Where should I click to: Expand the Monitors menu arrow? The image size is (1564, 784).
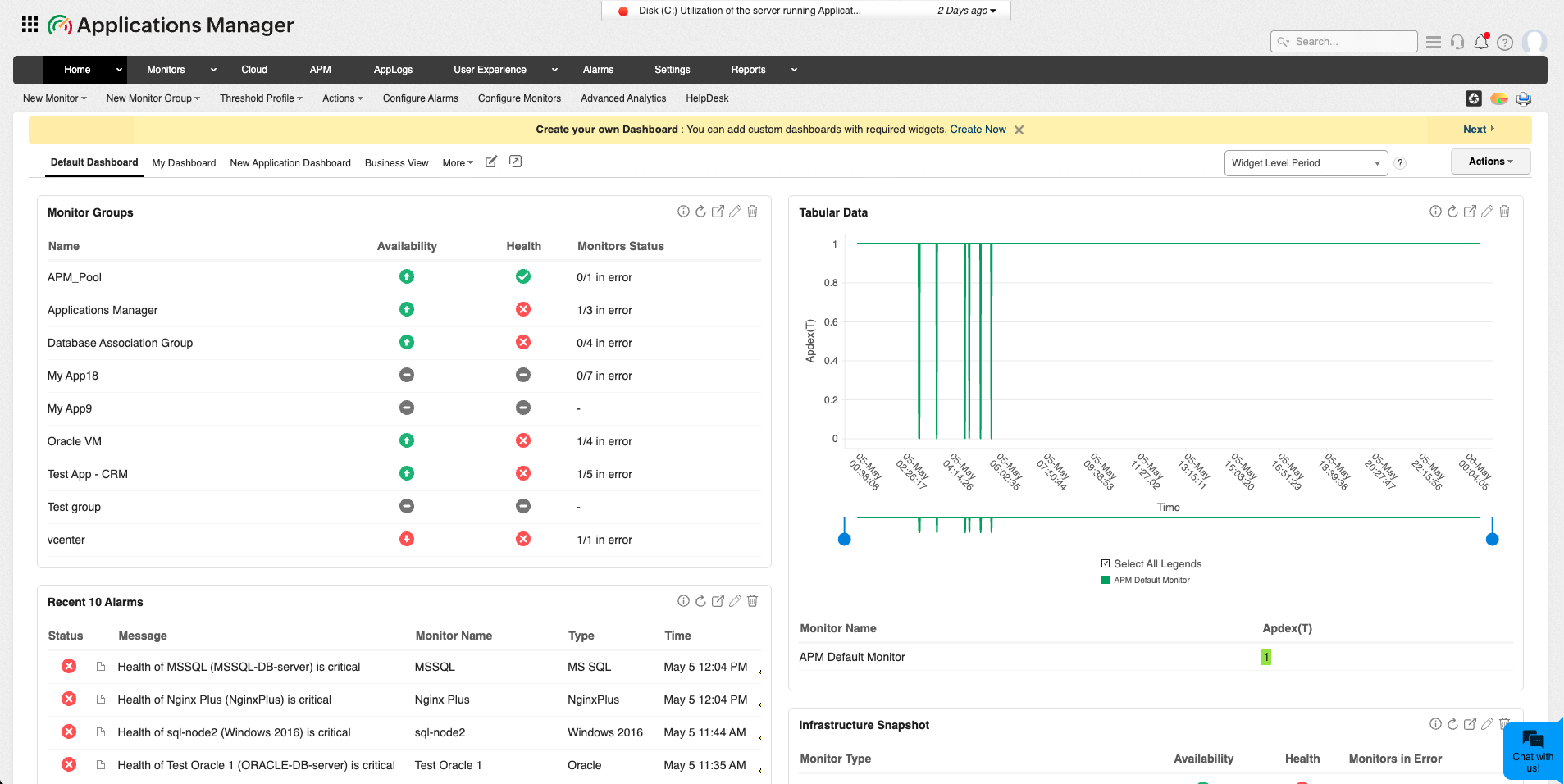(x=213, y=70)
